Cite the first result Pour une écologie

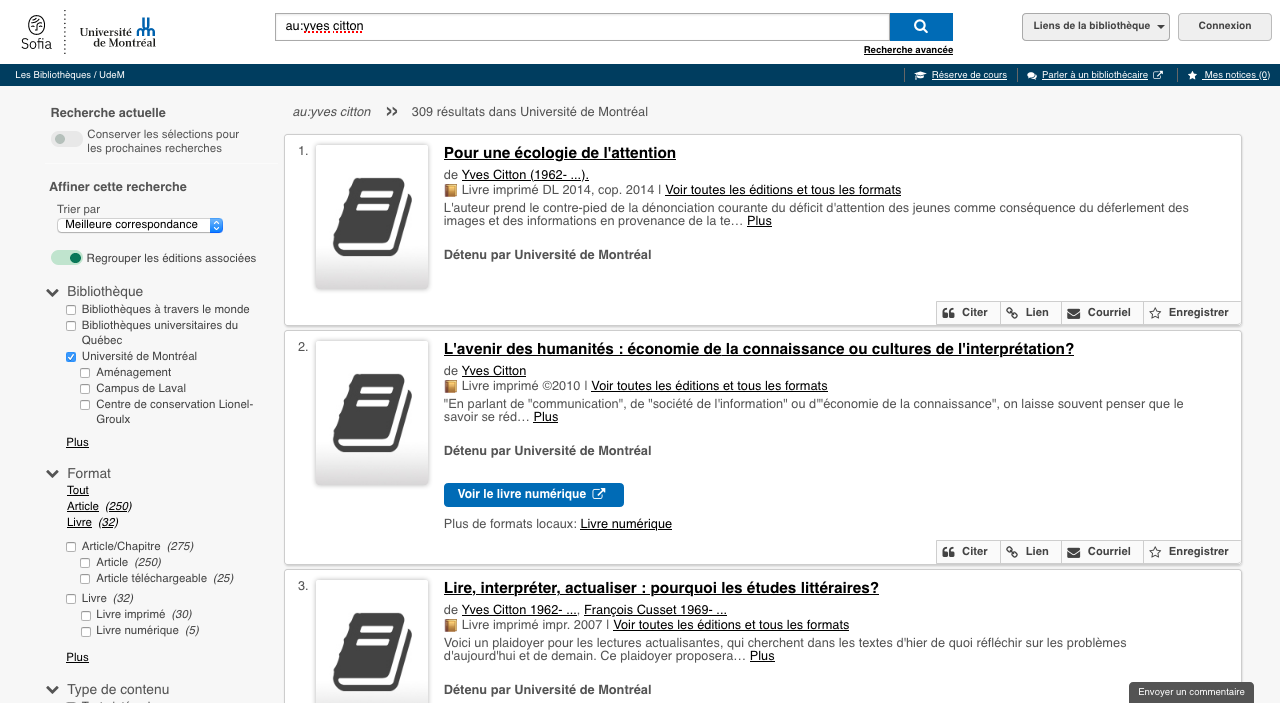click(965, 313)
